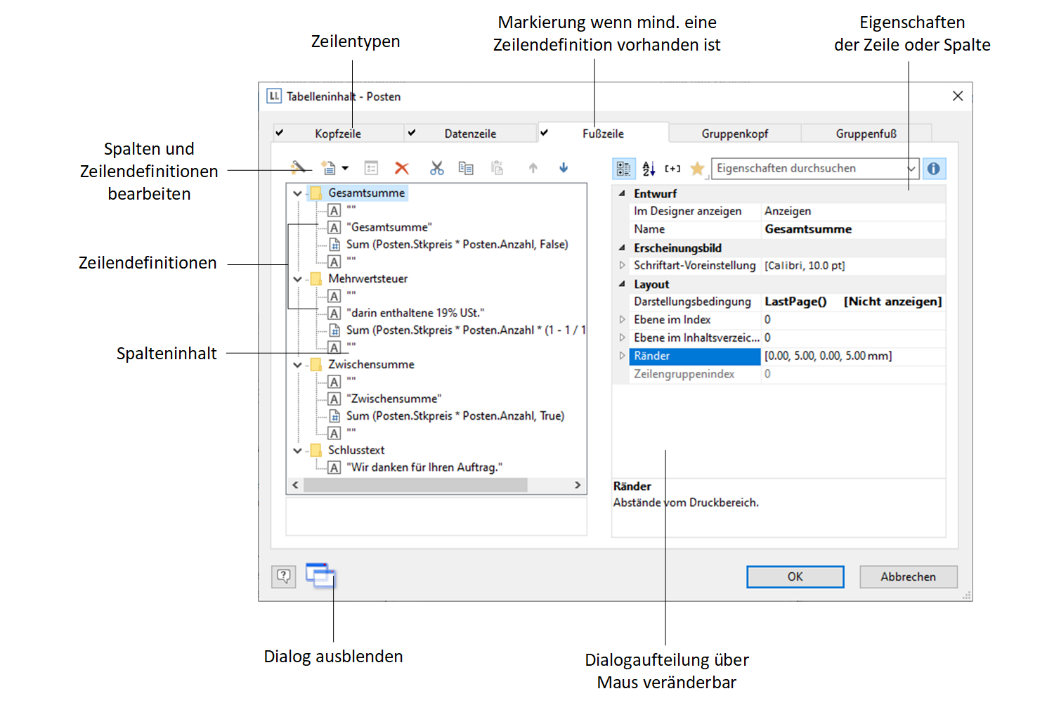Move selected item down with blue arrow
This screenshot has width=1054, height=703.
coord(563,169)
